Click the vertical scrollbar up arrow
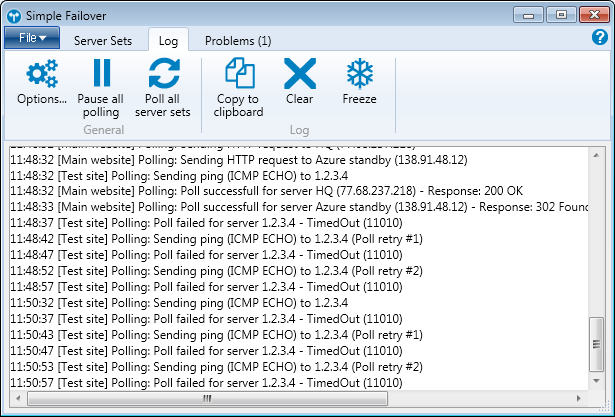The height and width of the screenshot is (417, 615). (x=598, y=153)
